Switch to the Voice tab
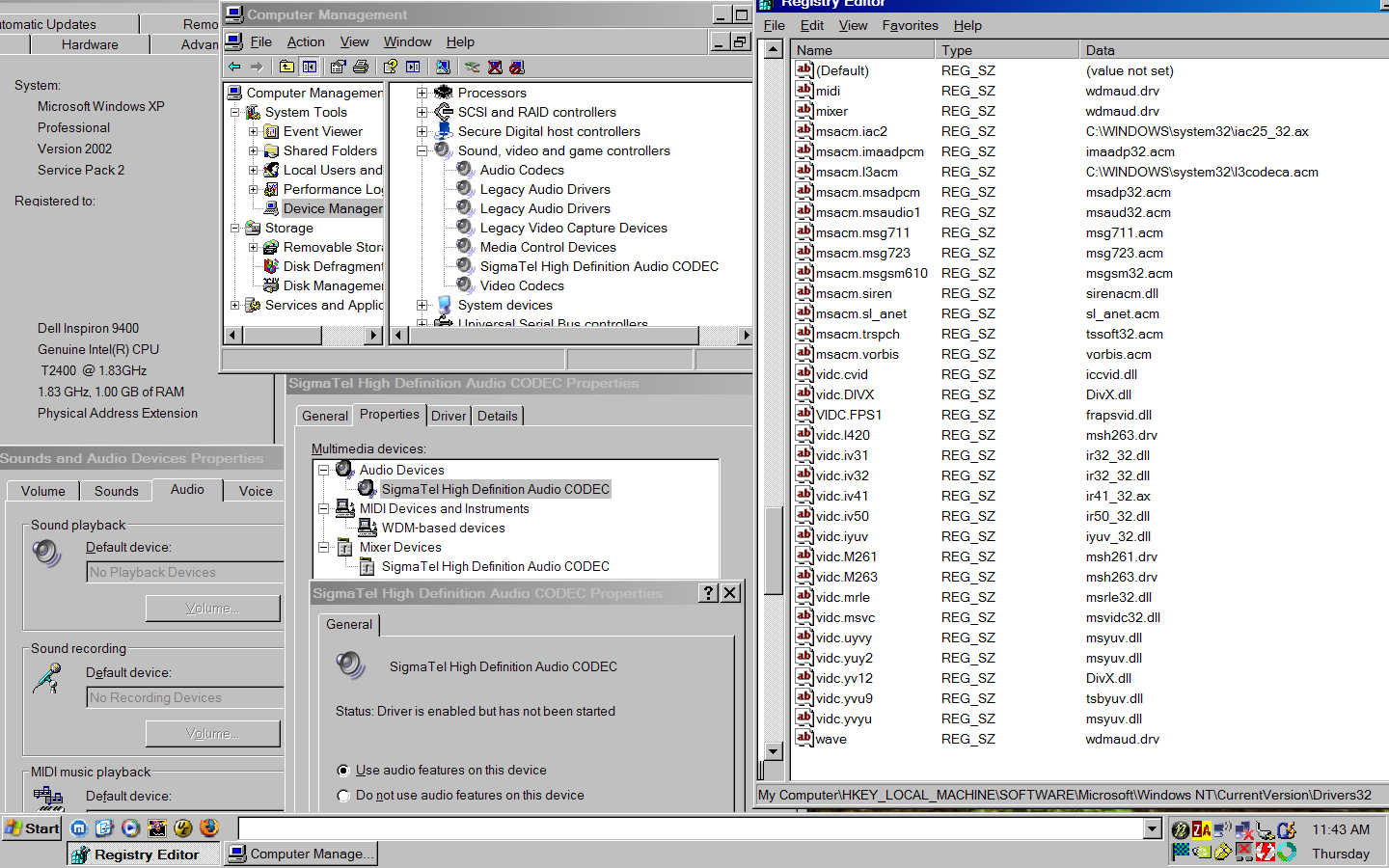 click(256, 491)
